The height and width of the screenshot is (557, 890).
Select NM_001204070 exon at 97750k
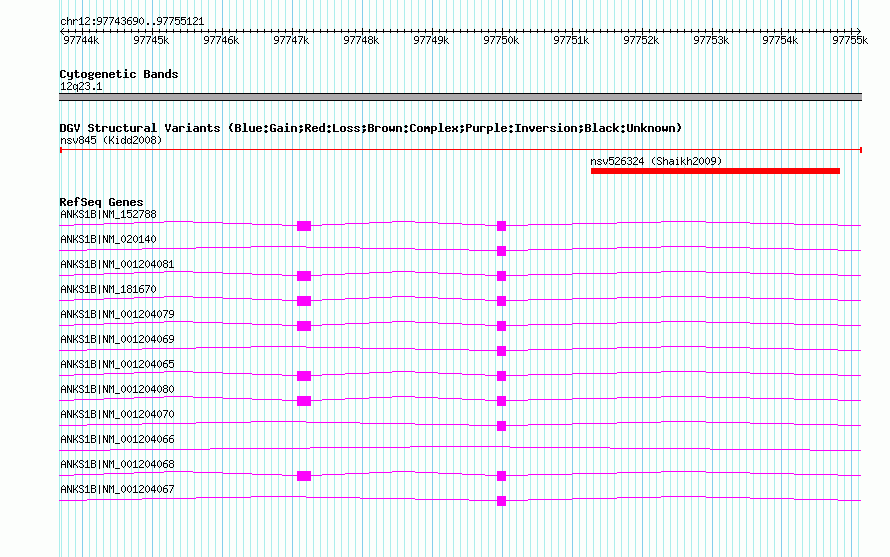(x=501, y=426)
